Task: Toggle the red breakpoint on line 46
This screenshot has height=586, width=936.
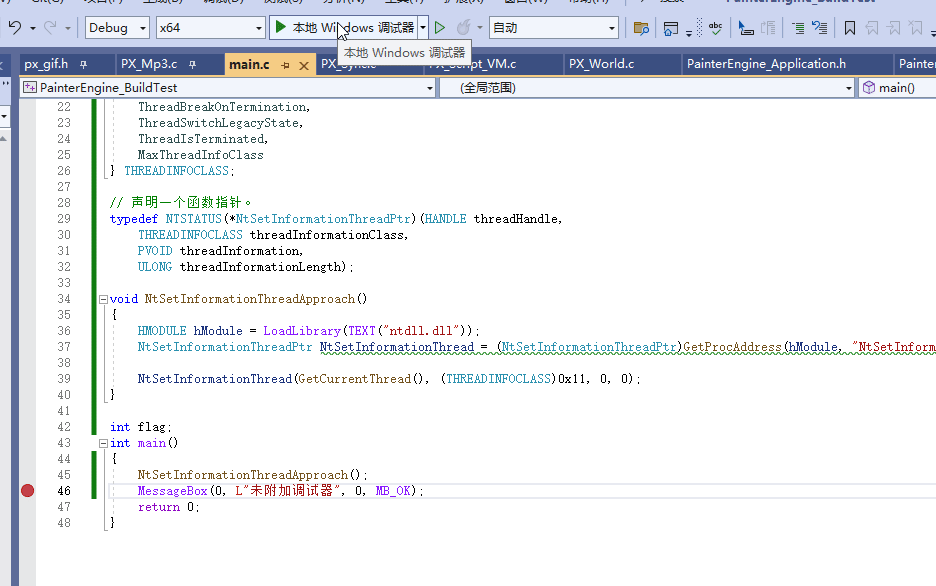Action: tap(27, 490)
